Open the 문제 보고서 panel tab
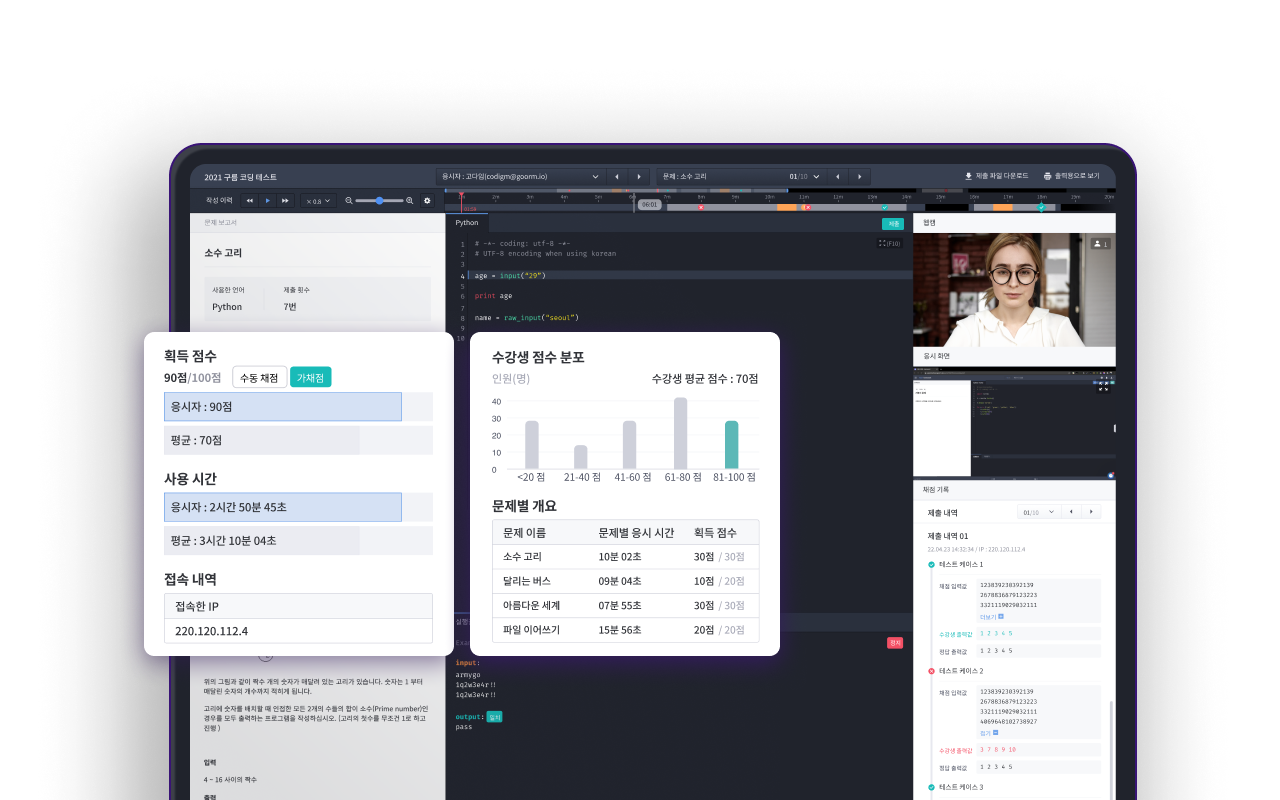1280x800 pixels. pos(220,222)
